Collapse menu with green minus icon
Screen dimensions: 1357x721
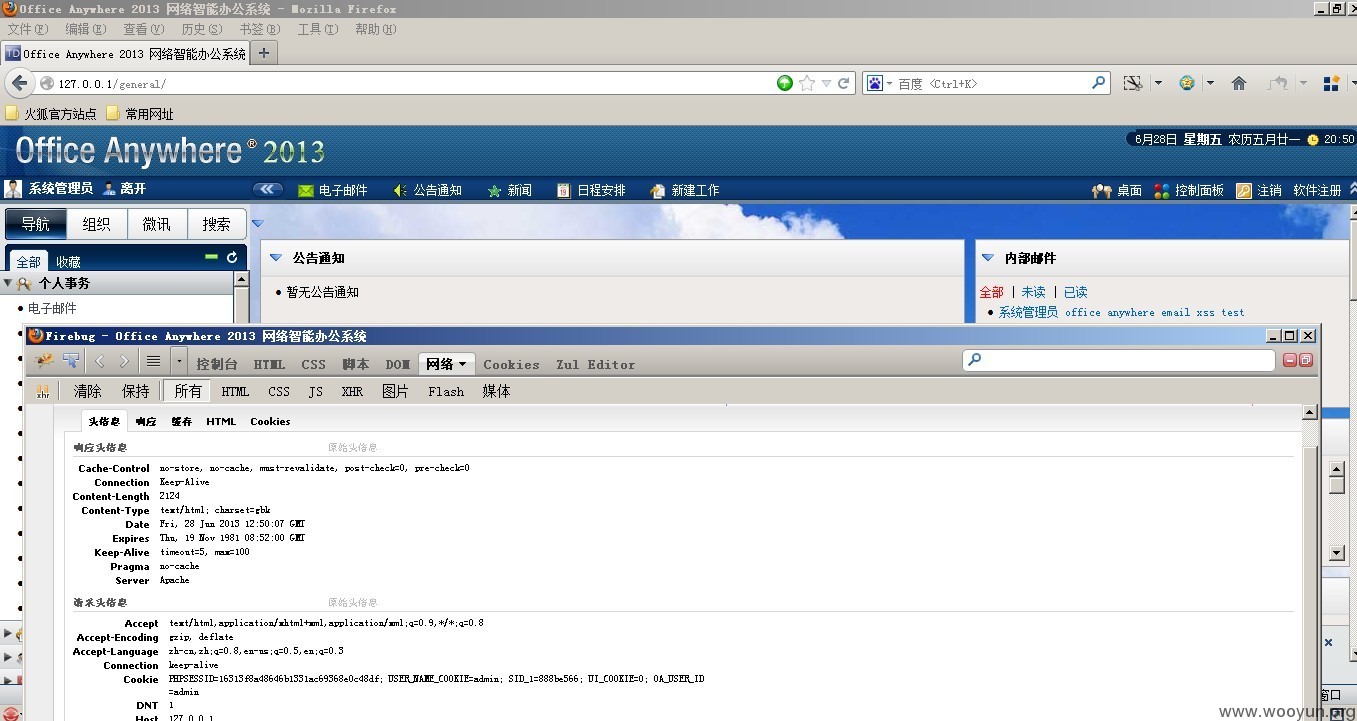pyautogui.click(x=211, y=257)
